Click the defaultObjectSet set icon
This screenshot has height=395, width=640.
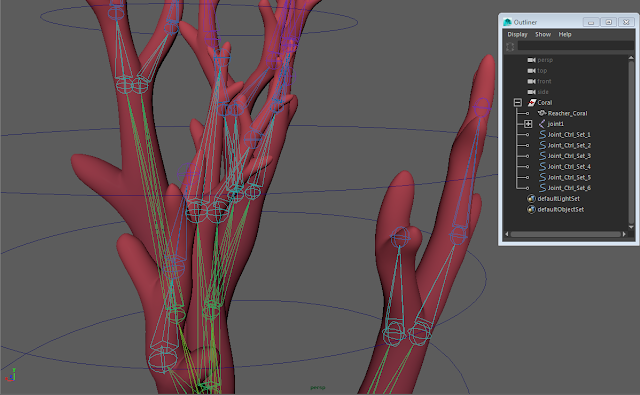pos(531,209)
